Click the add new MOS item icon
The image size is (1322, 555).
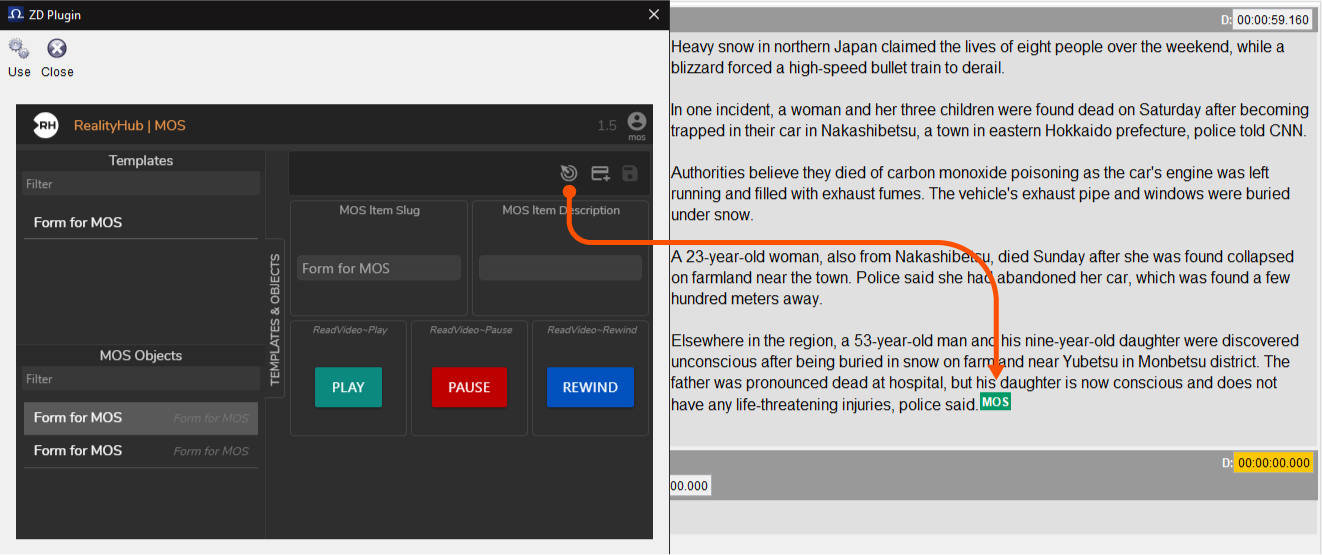[x=600, y=174]
